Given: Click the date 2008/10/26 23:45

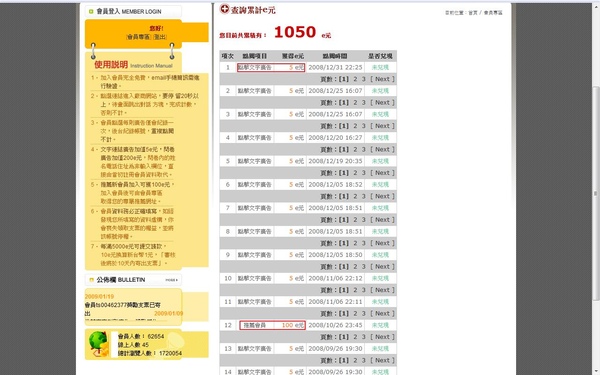Looking at the screenshot, I should point(335,325).
